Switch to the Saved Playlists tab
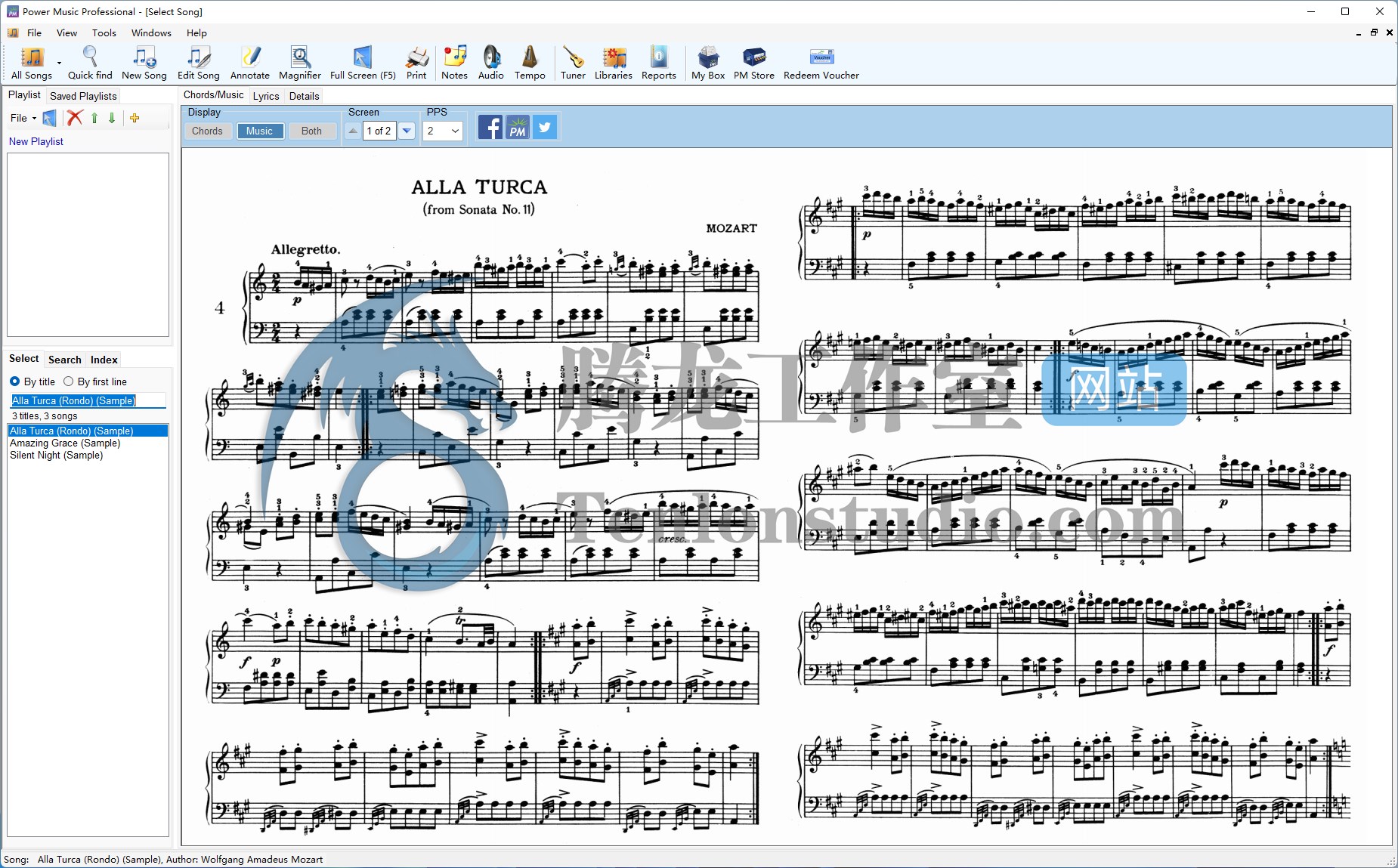Screen dimensions: 1398x868 coord(83,96)
